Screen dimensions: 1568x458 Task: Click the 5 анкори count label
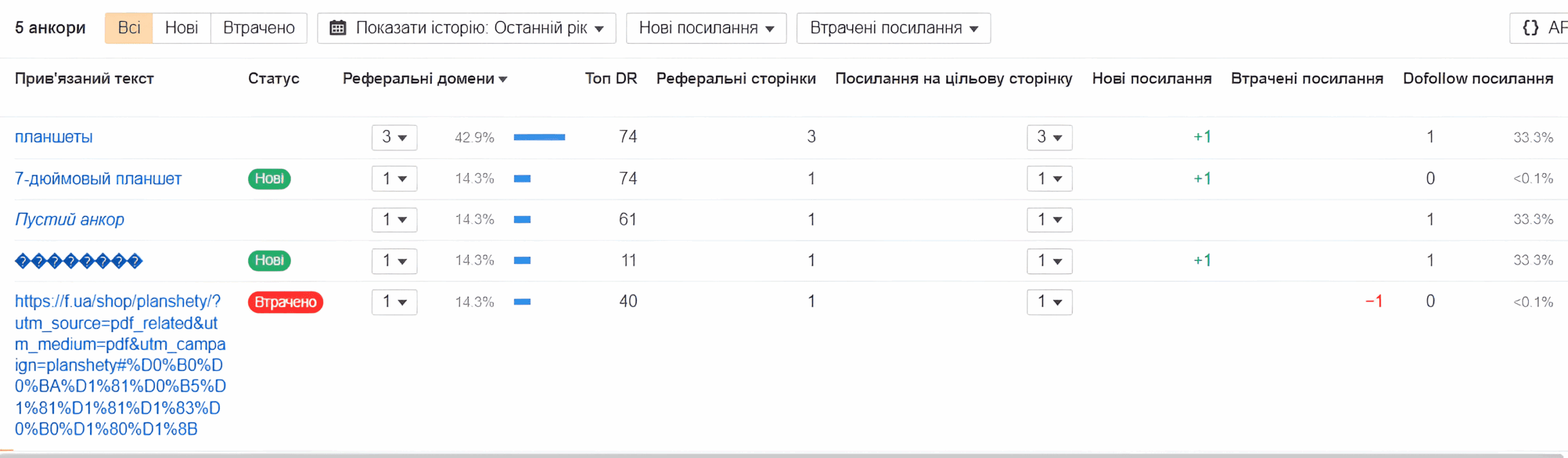(50, 28)
